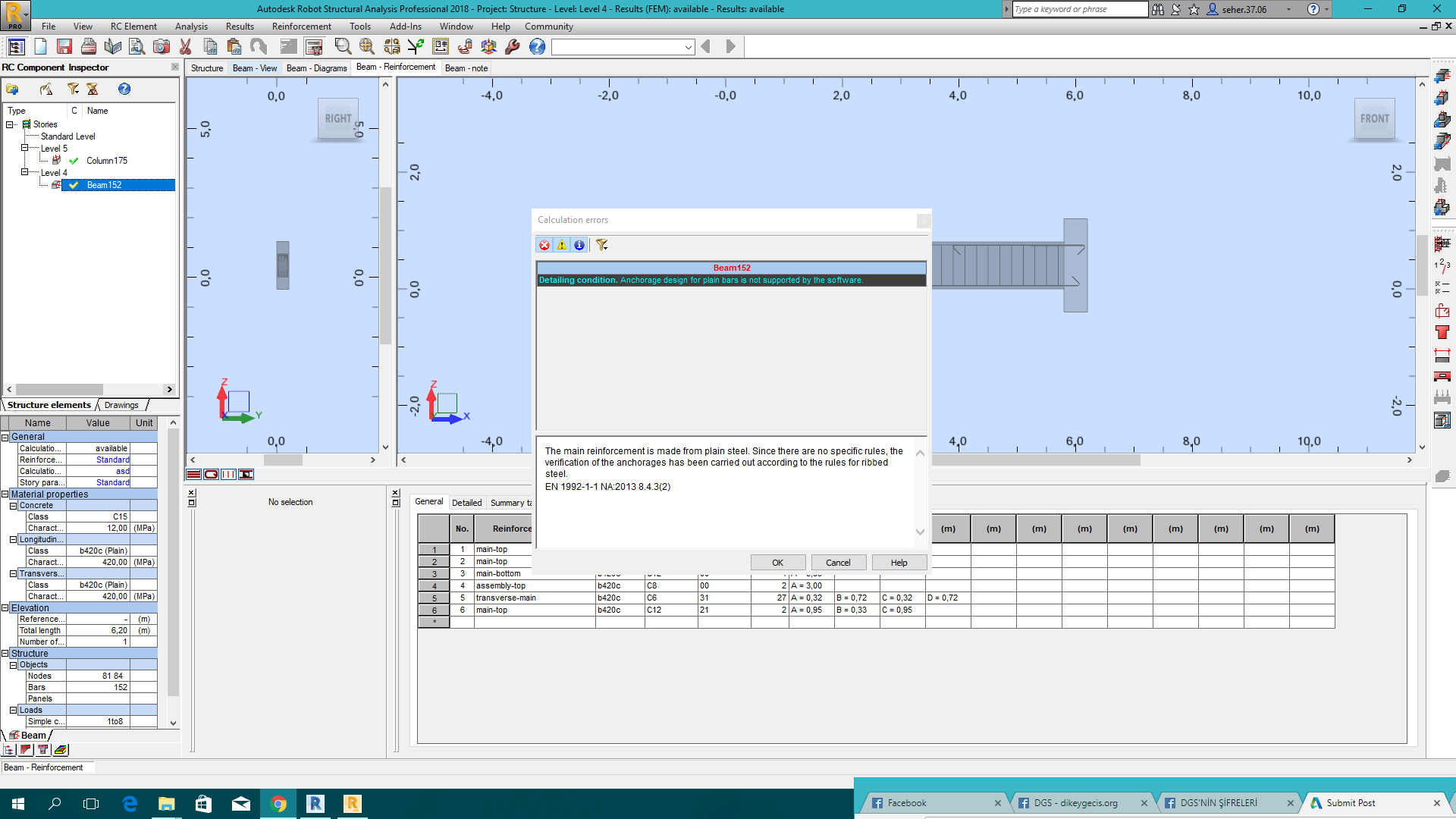The height and width of the screenshot is (819, 1456).
Task: Collapse the Material properties section
Action: (6, 494)
